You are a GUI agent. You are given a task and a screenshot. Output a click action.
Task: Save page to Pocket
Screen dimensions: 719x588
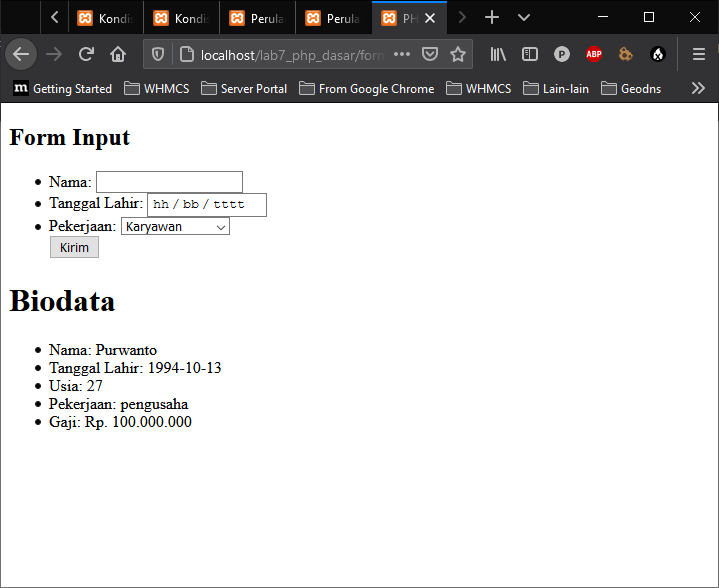430,54
